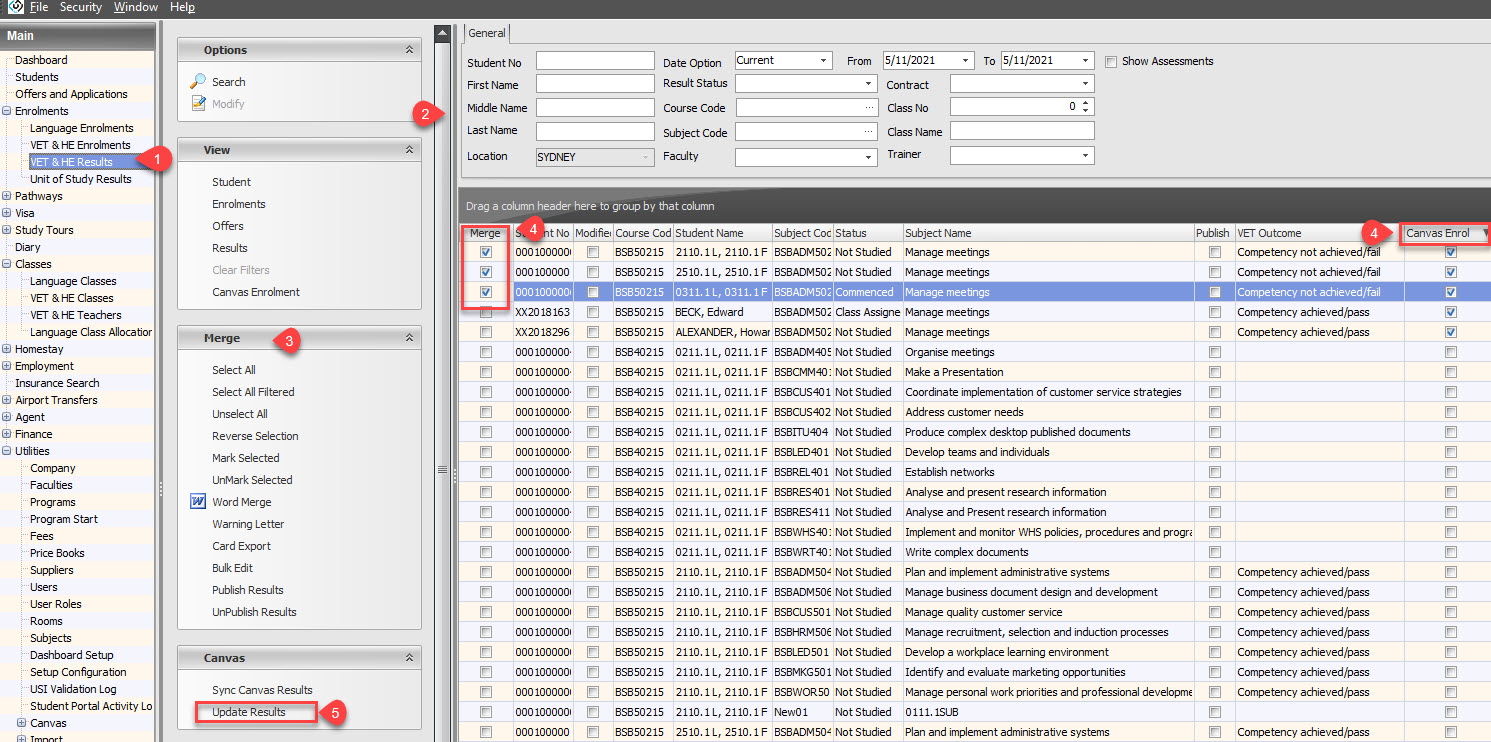Expand the Pathways tree node

tap(8, 196)
